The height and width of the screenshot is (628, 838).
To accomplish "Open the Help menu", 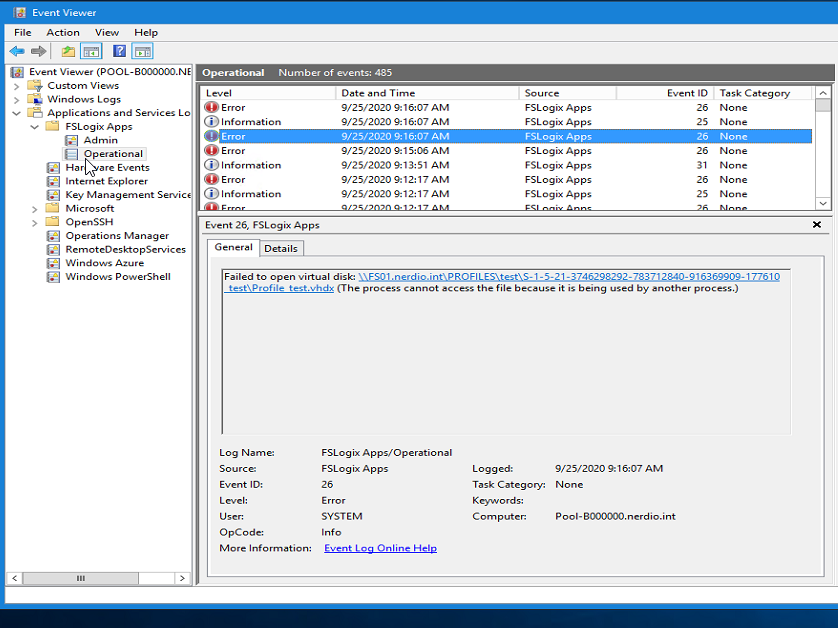I will coord(146,33).
